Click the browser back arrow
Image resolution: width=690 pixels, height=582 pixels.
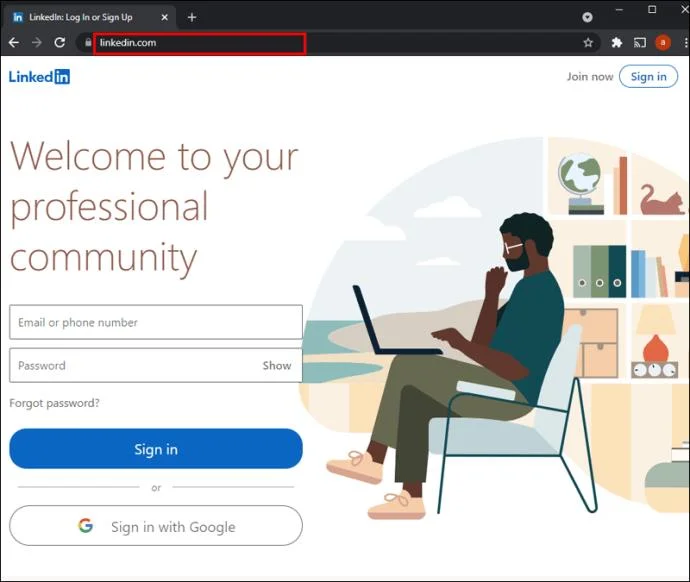coord(14,43)
